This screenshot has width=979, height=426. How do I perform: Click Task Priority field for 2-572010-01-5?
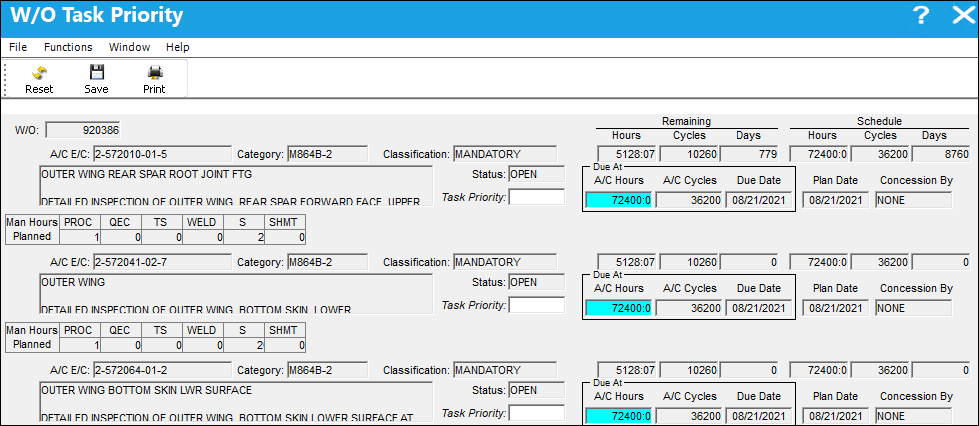[536, 197]
